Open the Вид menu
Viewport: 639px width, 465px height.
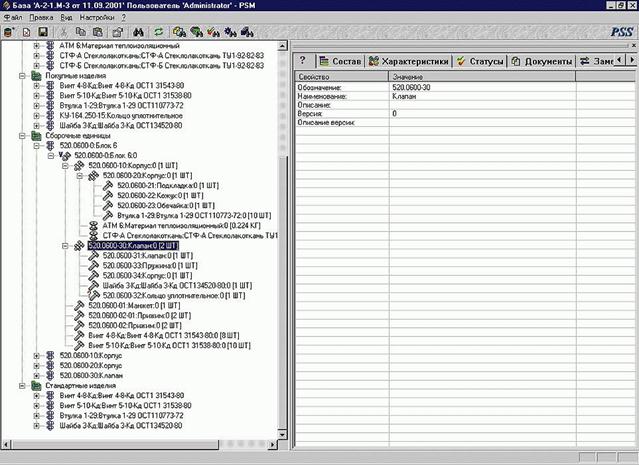[x=66, y=18]
